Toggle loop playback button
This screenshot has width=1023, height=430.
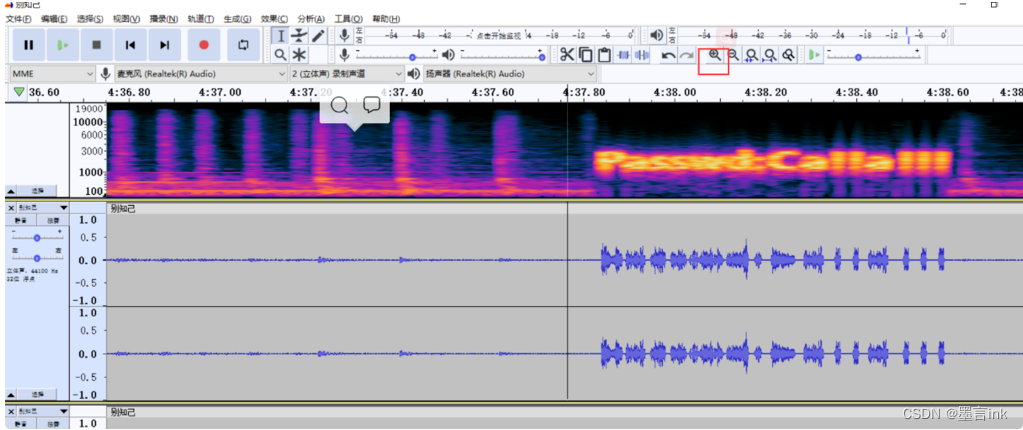243,45
